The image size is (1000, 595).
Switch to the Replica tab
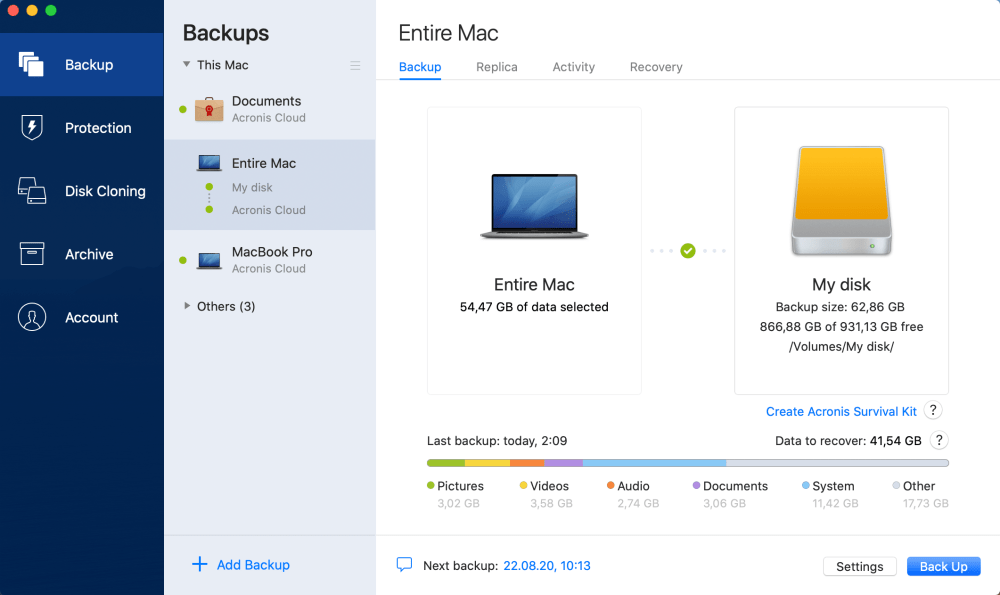click(x=496, y=67)
